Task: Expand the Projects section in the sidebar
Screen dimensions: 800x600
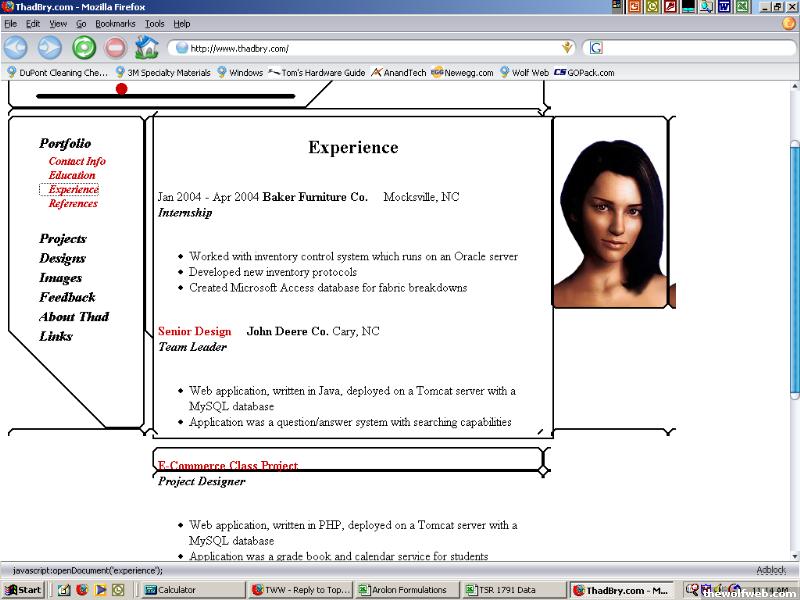Action: (x=63, y=238)
